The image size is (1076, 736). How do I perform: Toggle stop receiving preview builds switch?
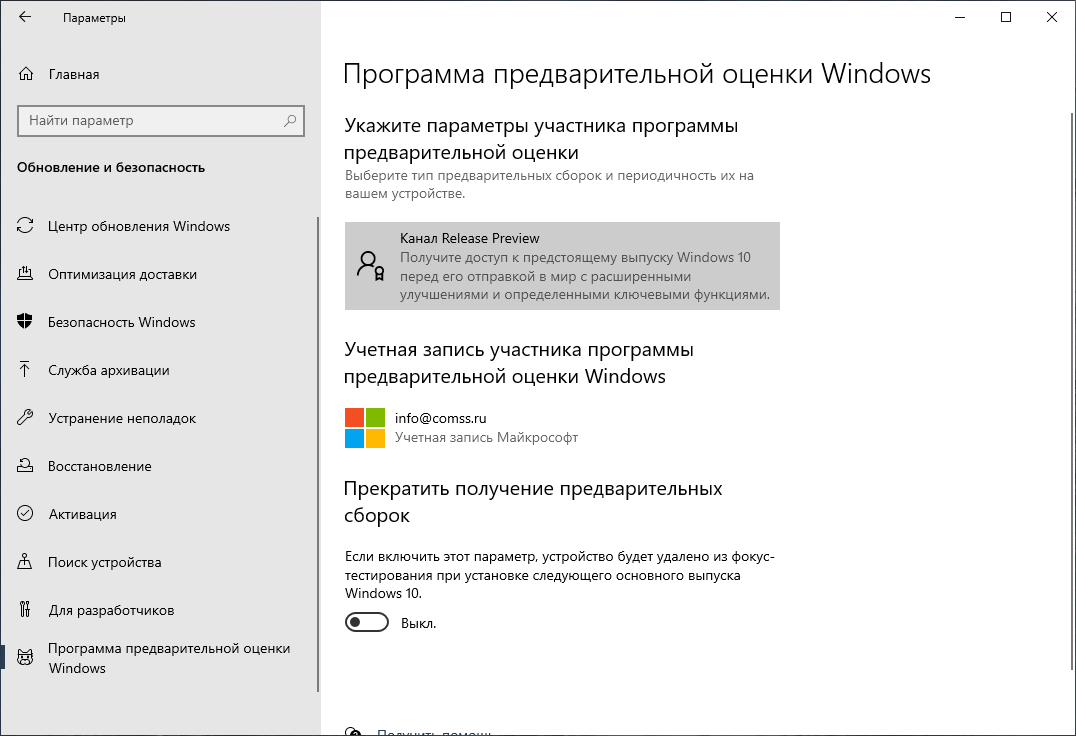(x=366, y=623)
